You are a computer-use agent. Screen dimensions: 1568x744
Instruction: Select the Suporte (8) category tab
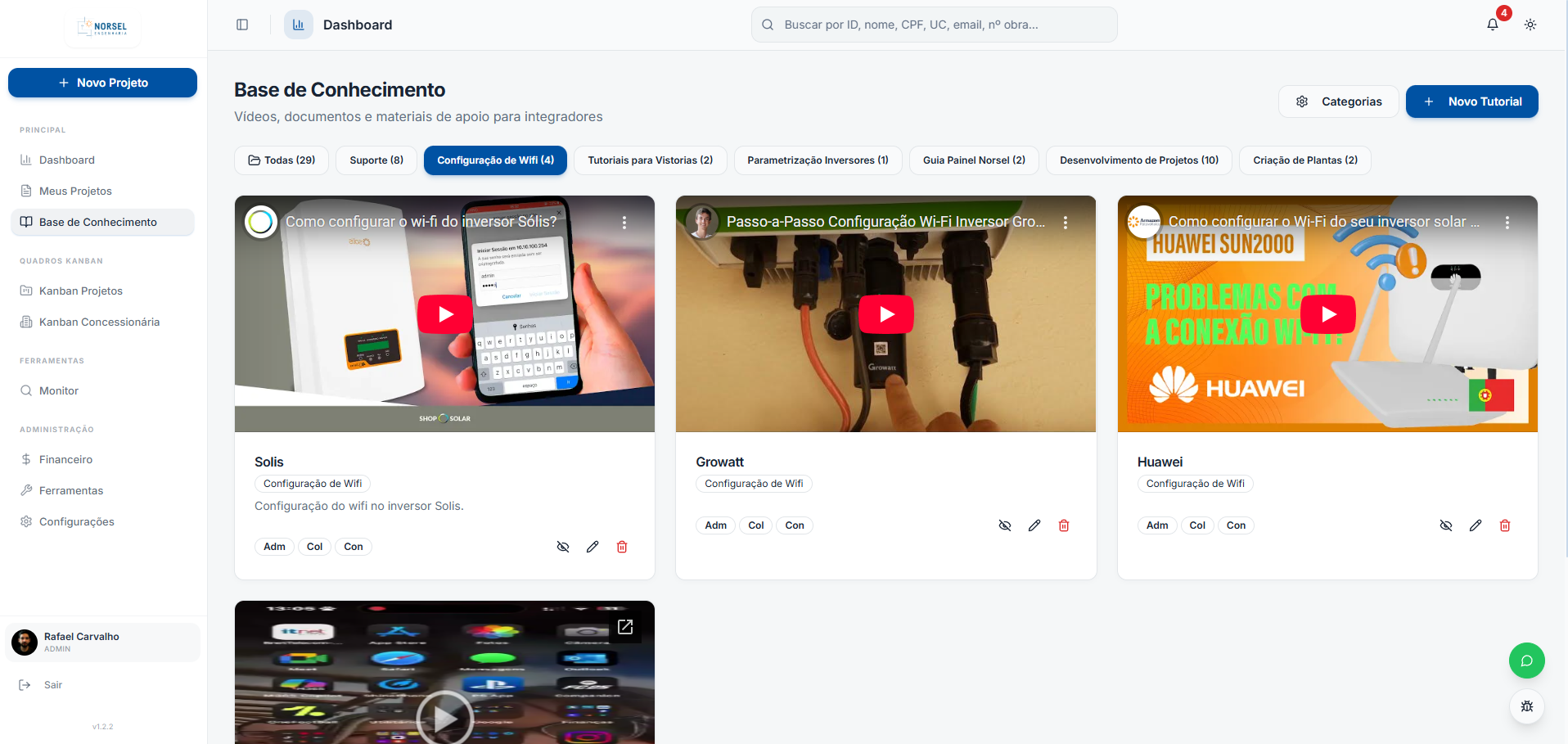pyautogui.click(x=376, y=160)
